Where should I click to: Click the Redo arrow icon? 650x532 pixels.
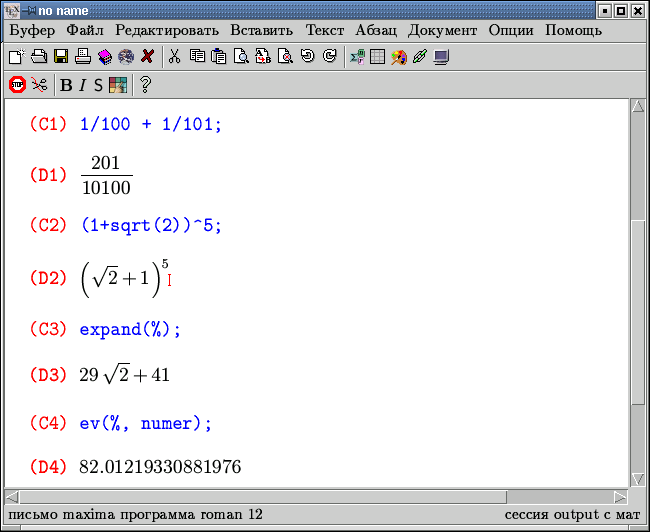(x=329, y=57)
